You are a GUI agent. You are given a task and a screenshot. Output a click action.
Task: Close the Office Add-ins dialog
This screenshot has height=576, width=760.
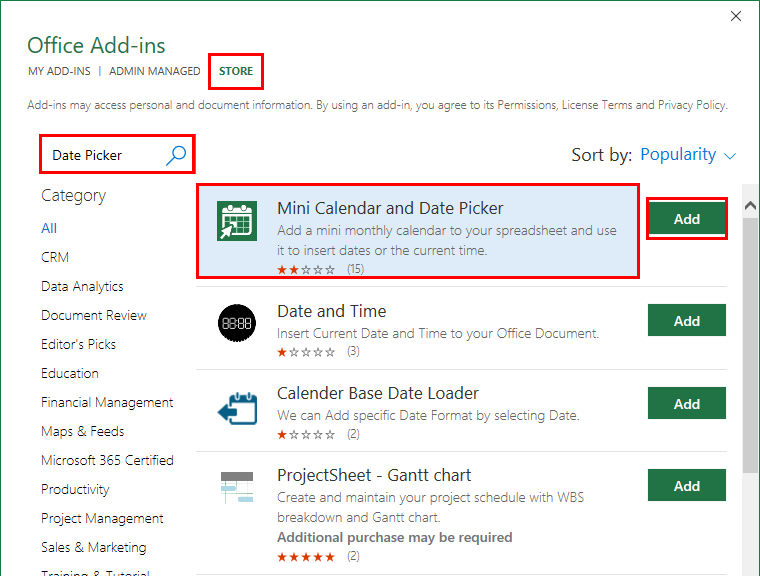736,16
